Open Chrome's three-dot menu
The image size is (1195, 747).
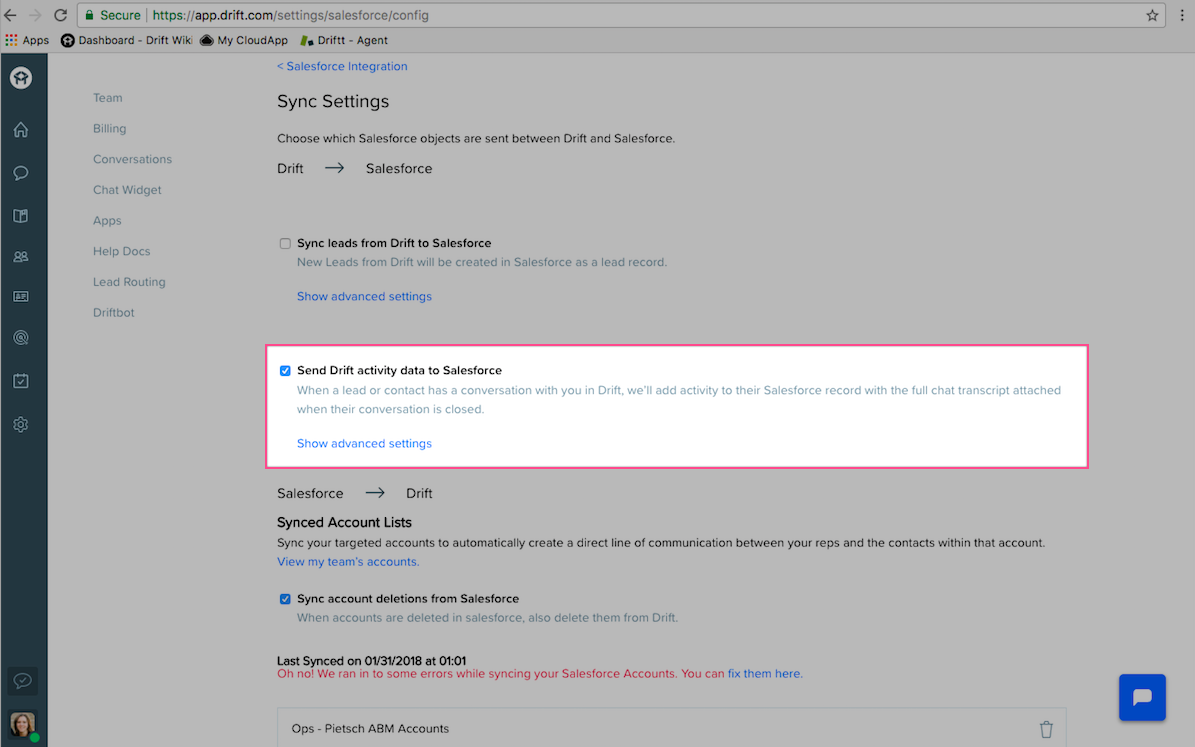tap(1182, 15)
